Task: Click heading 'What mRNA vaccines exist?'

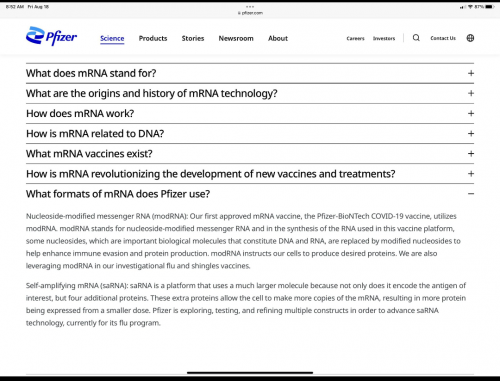Action: [x=89, y=154]
